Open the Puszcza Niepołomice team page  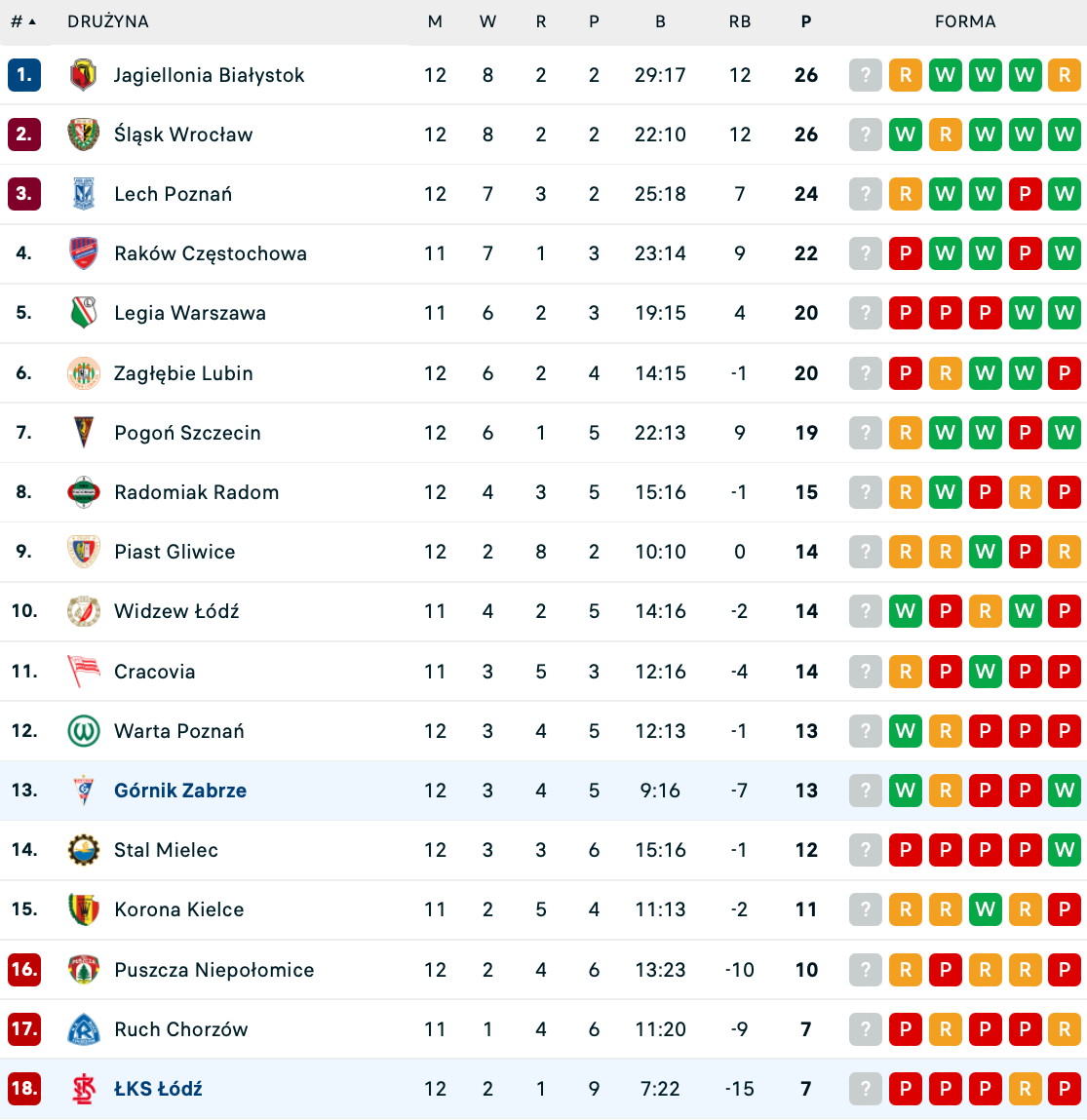click(214, 970)
